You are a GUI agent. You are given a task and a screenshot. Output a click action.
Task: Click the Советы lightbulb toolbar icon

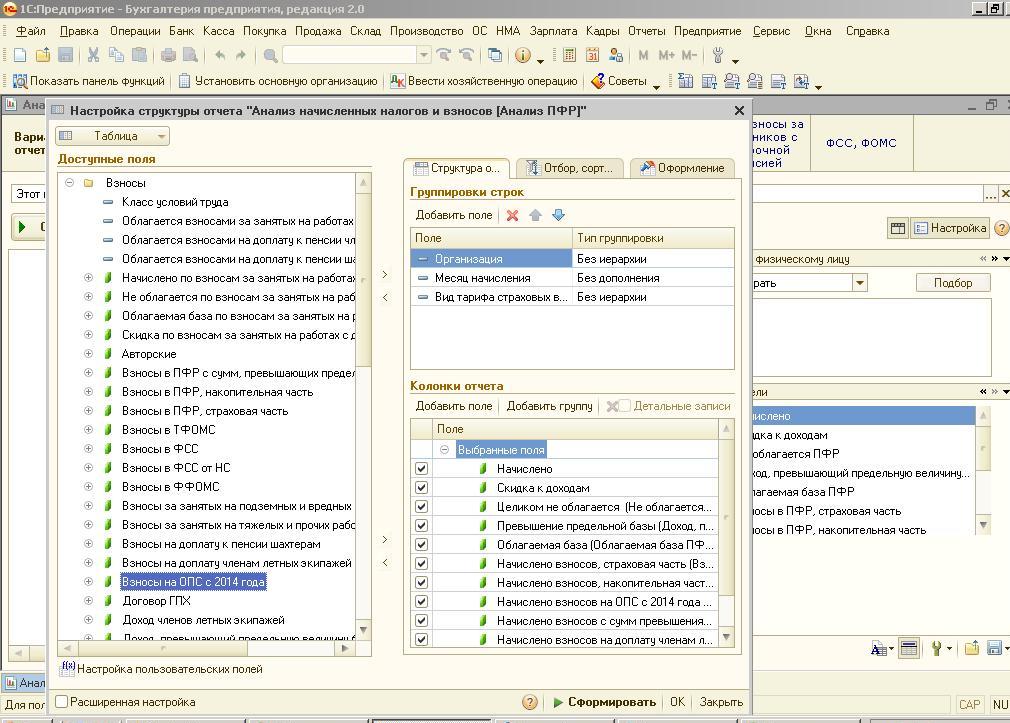(598, 81)
